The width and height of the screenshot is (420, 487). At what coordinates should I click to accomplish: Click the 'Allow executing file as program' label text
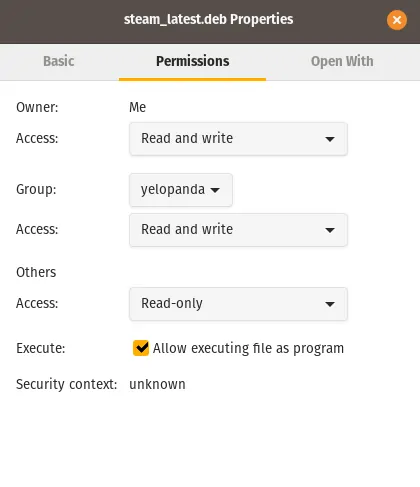[x=248, y=348]
